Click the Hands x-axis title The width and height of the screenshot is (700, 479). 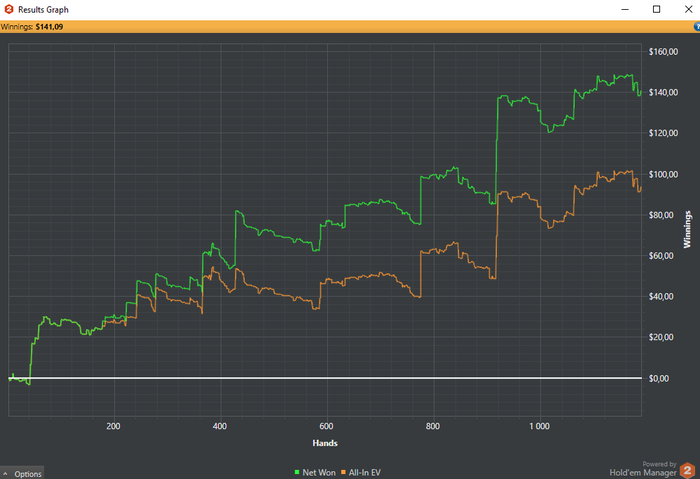[325, 443]
